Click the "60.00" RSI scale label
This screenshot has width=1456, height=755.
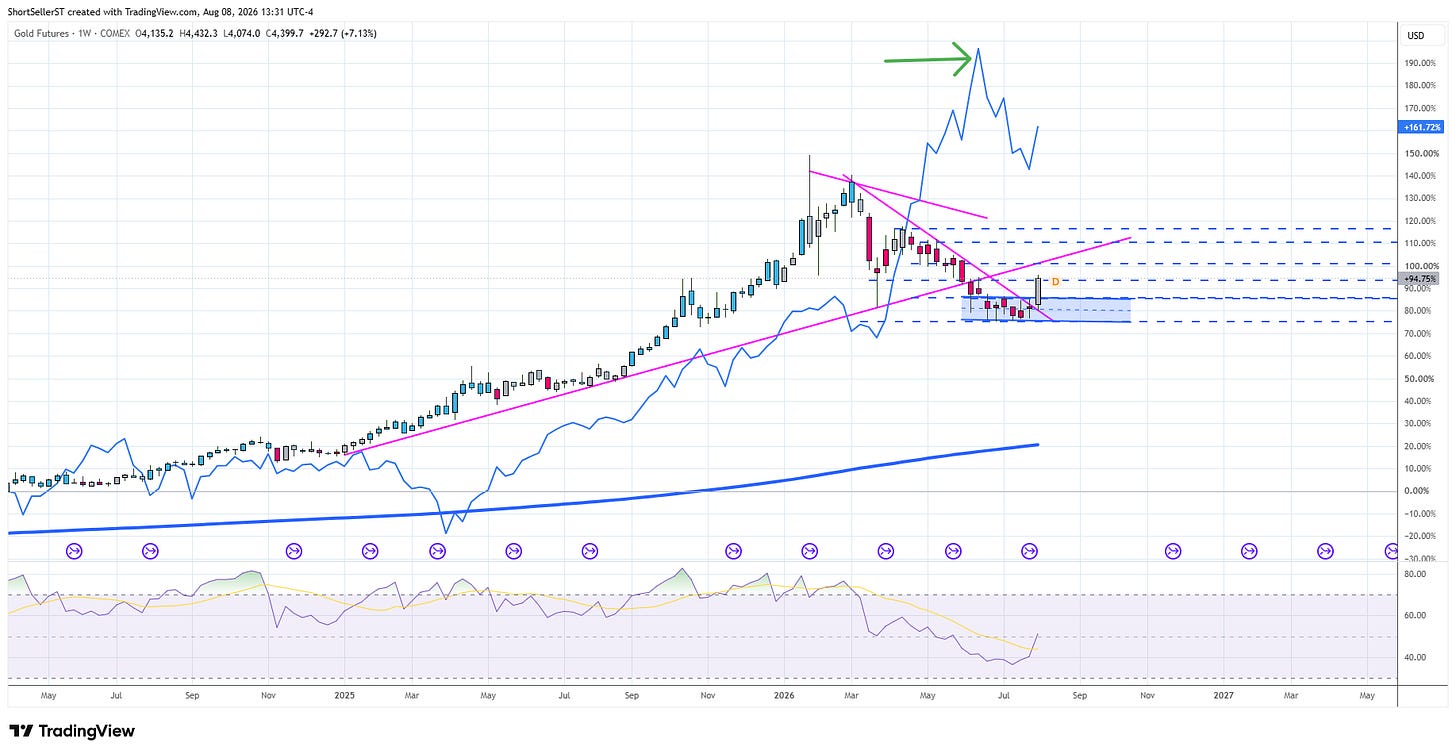point(1416,616)
